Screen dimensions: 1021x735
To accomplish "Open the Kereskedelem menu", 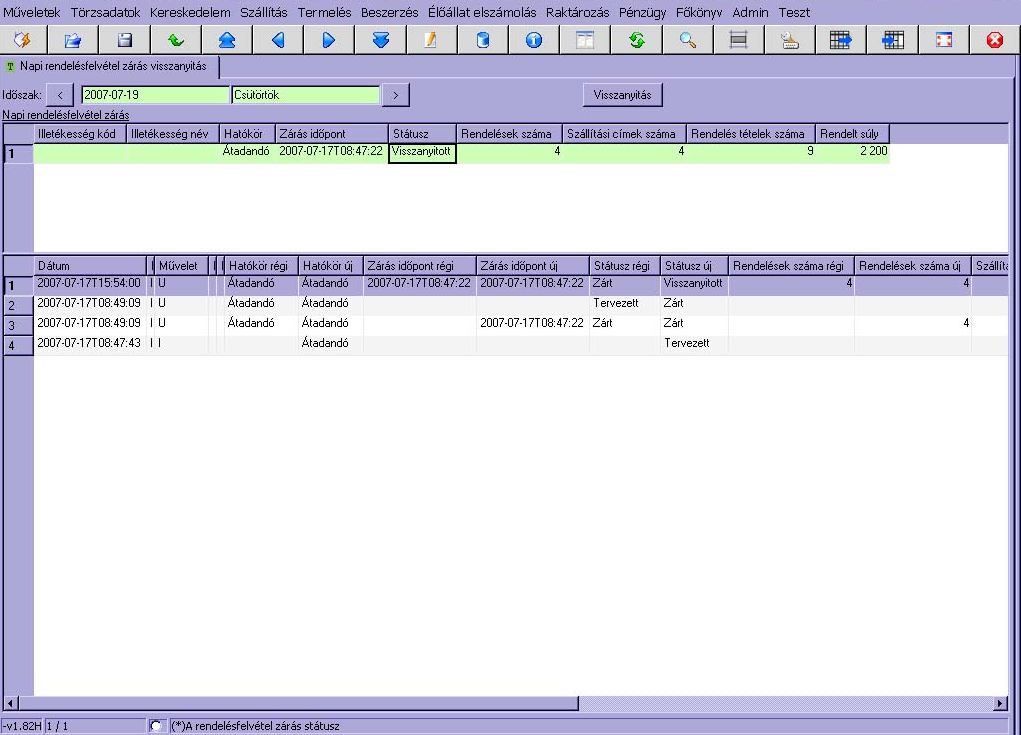I will point(190,12).
